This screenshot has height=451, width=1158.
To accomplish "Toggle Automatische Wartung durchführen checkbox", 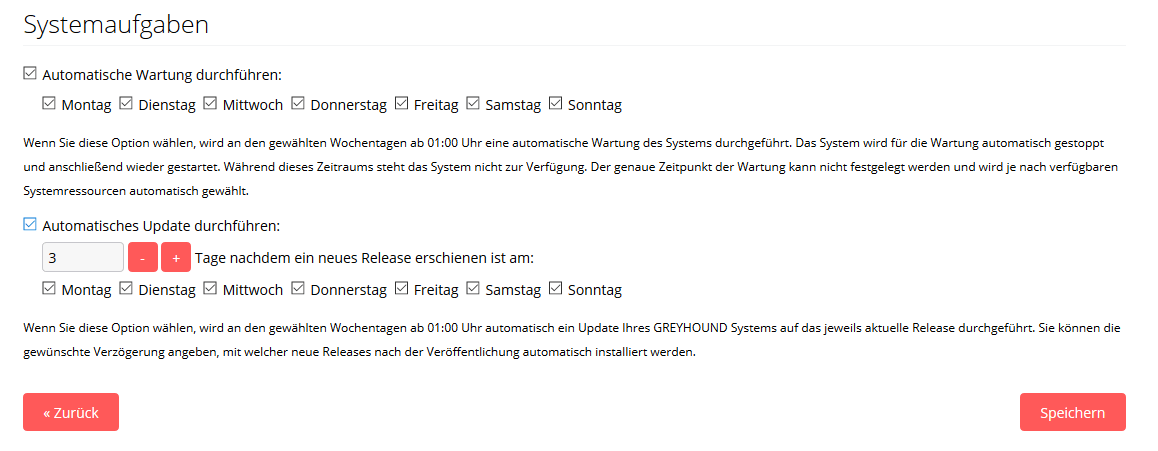I will click(30, 74).
